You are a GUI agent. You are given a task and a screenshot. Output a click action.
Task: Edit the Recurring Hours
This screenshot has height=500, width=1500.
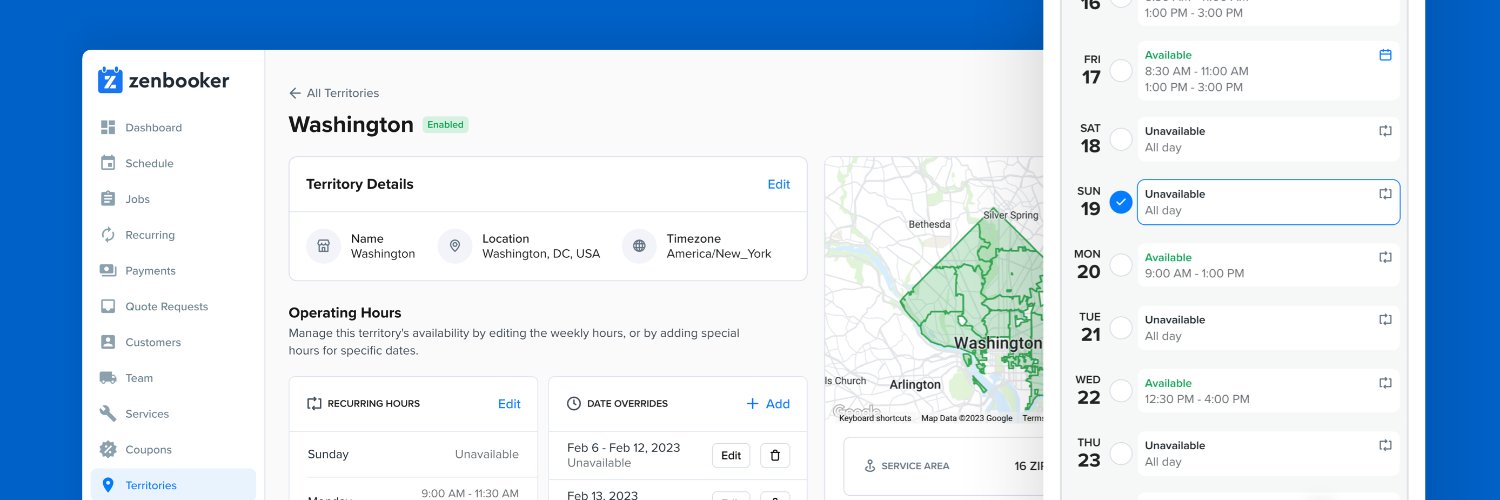pos(509,404)
